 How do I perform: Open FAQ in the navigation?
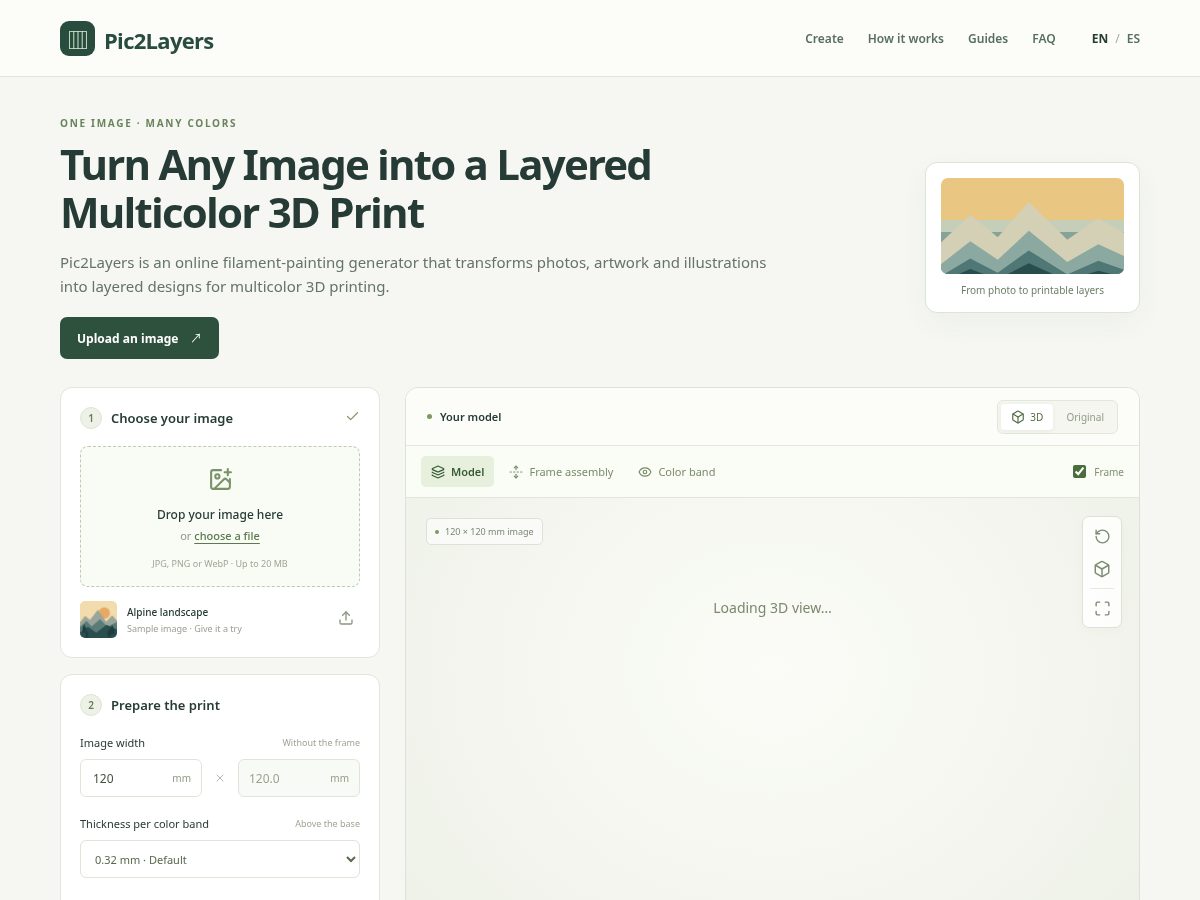[x=1044, y=39]
